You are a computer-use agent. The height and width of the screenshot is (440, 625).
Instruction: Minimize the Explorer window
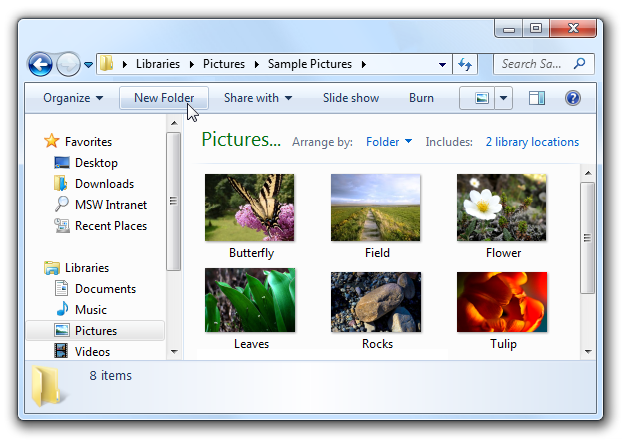pyautogui.click(x=509, y=28)
